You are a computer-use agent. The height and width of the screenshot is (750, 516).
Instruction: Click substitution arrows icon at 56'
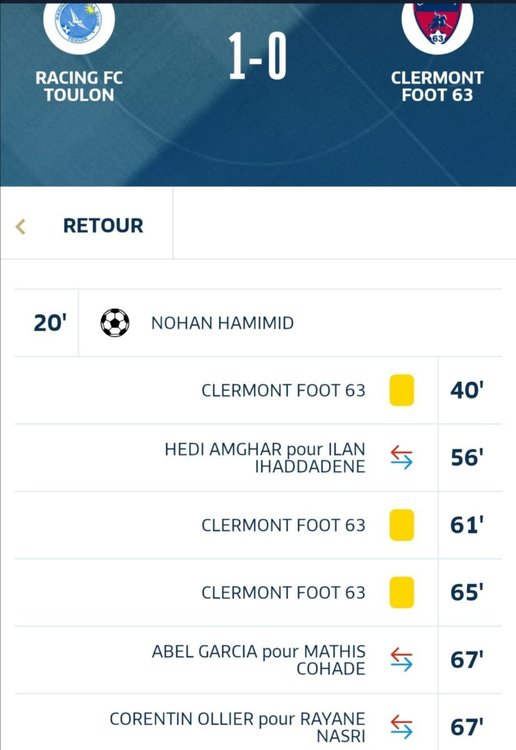pyautogui.click(x=401, y=457)
